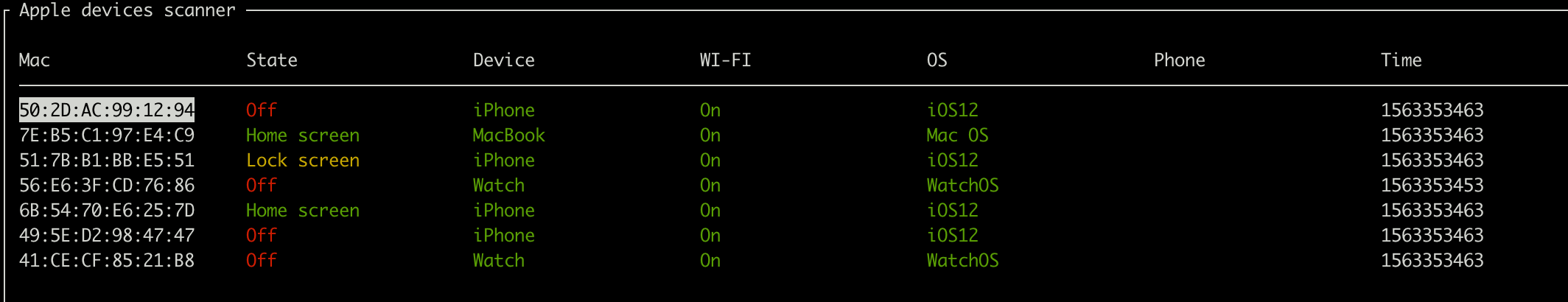Click the Time column header
The height and width of the screenshot is (302, 1568).
pyautogui.click(x=1401, y=60)
